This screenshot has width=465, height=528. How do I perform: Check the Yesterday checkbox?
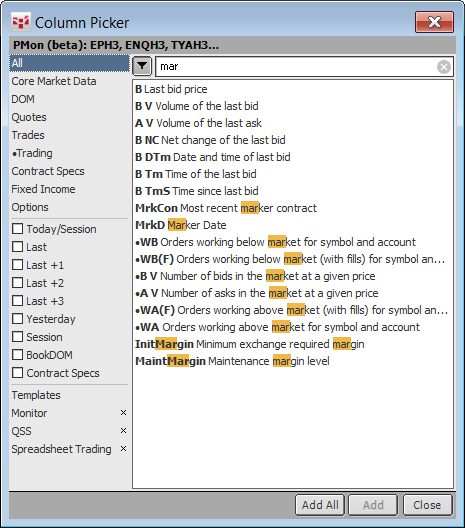tap(18, 319)
